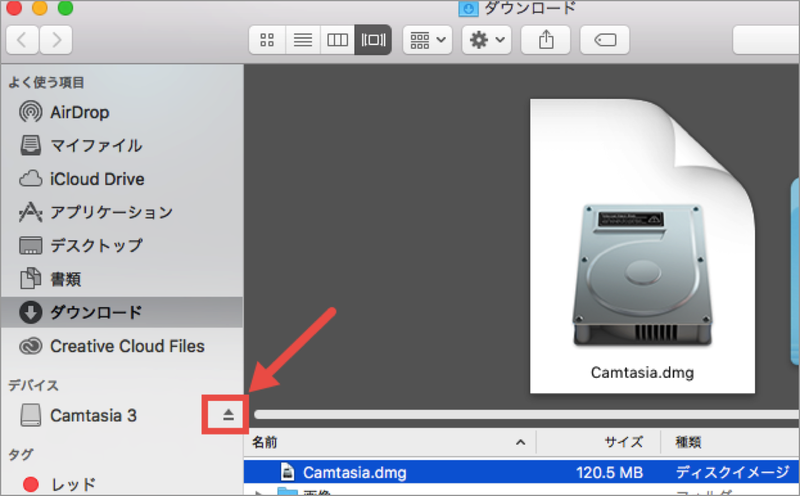Screen dimensions: 800x496
Task: Switch to list view
Action: [x=303, y=40]
